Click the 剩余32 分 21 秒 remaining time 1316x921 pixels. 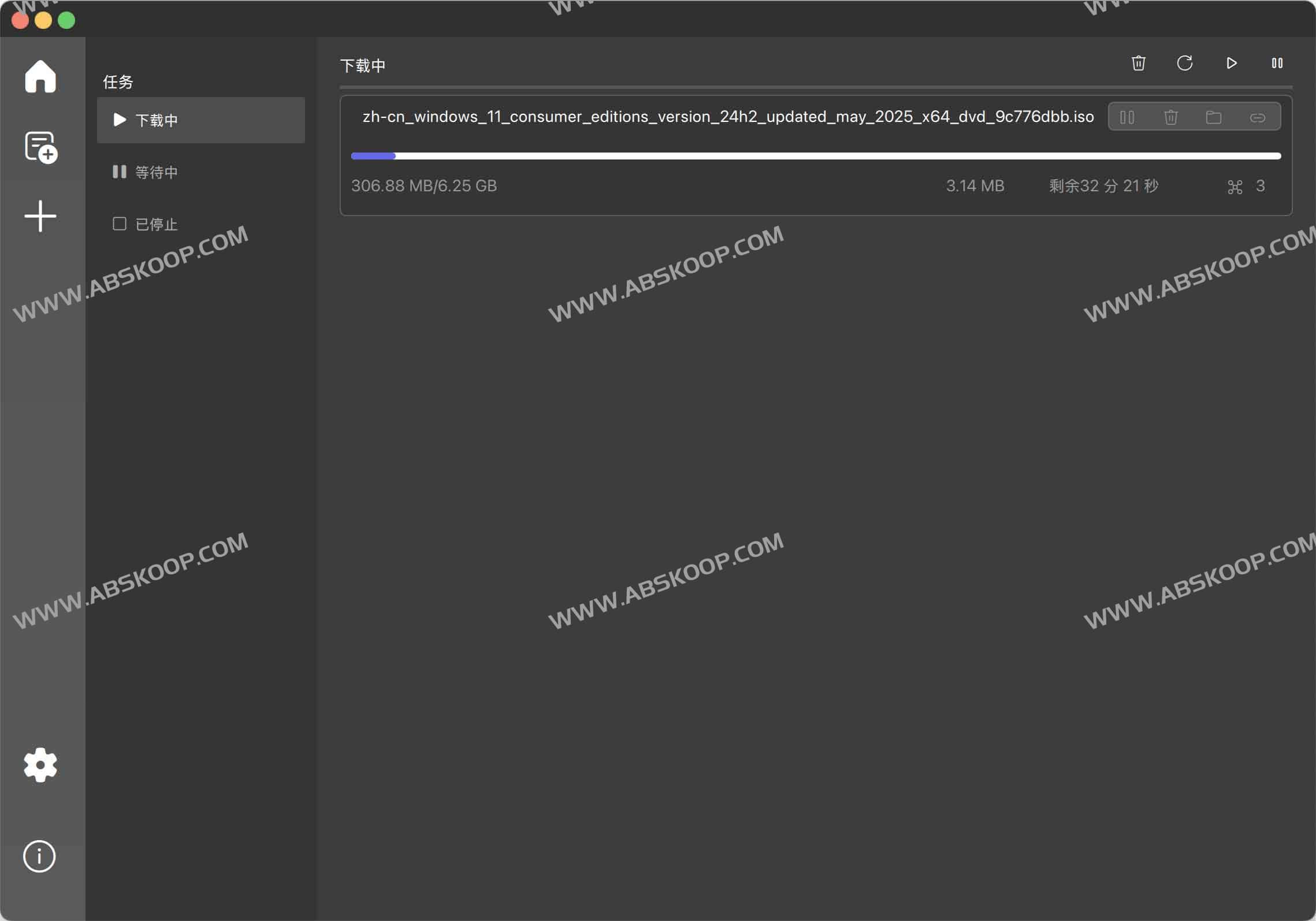1103,186
